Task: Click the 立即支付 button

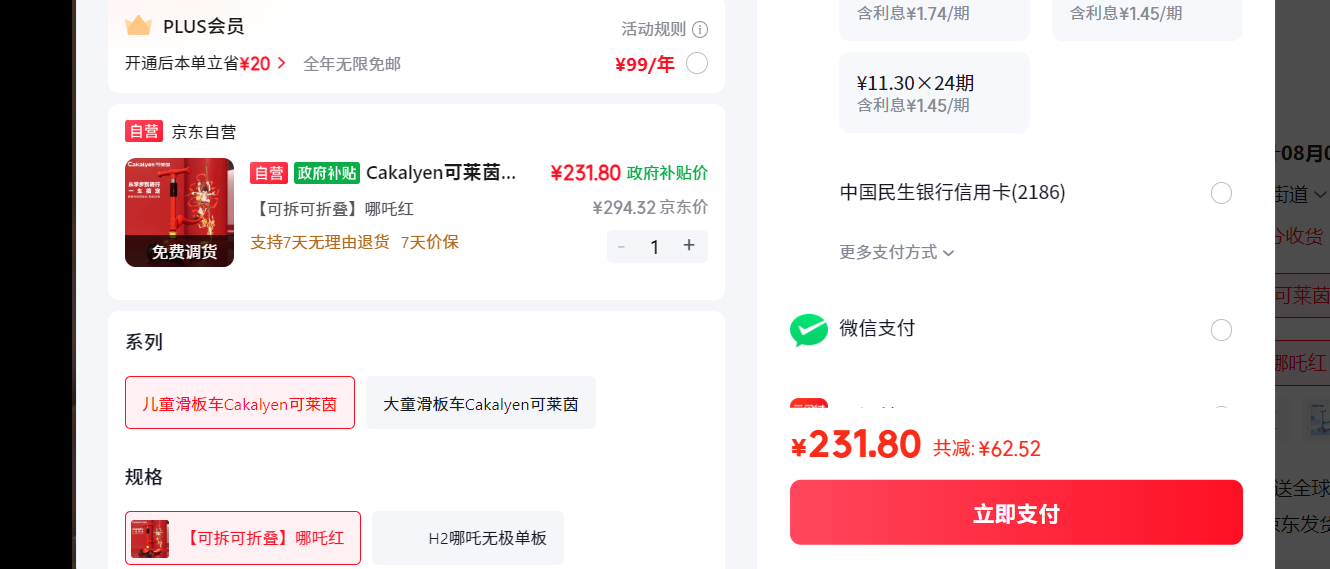Action: point(1016,513)
